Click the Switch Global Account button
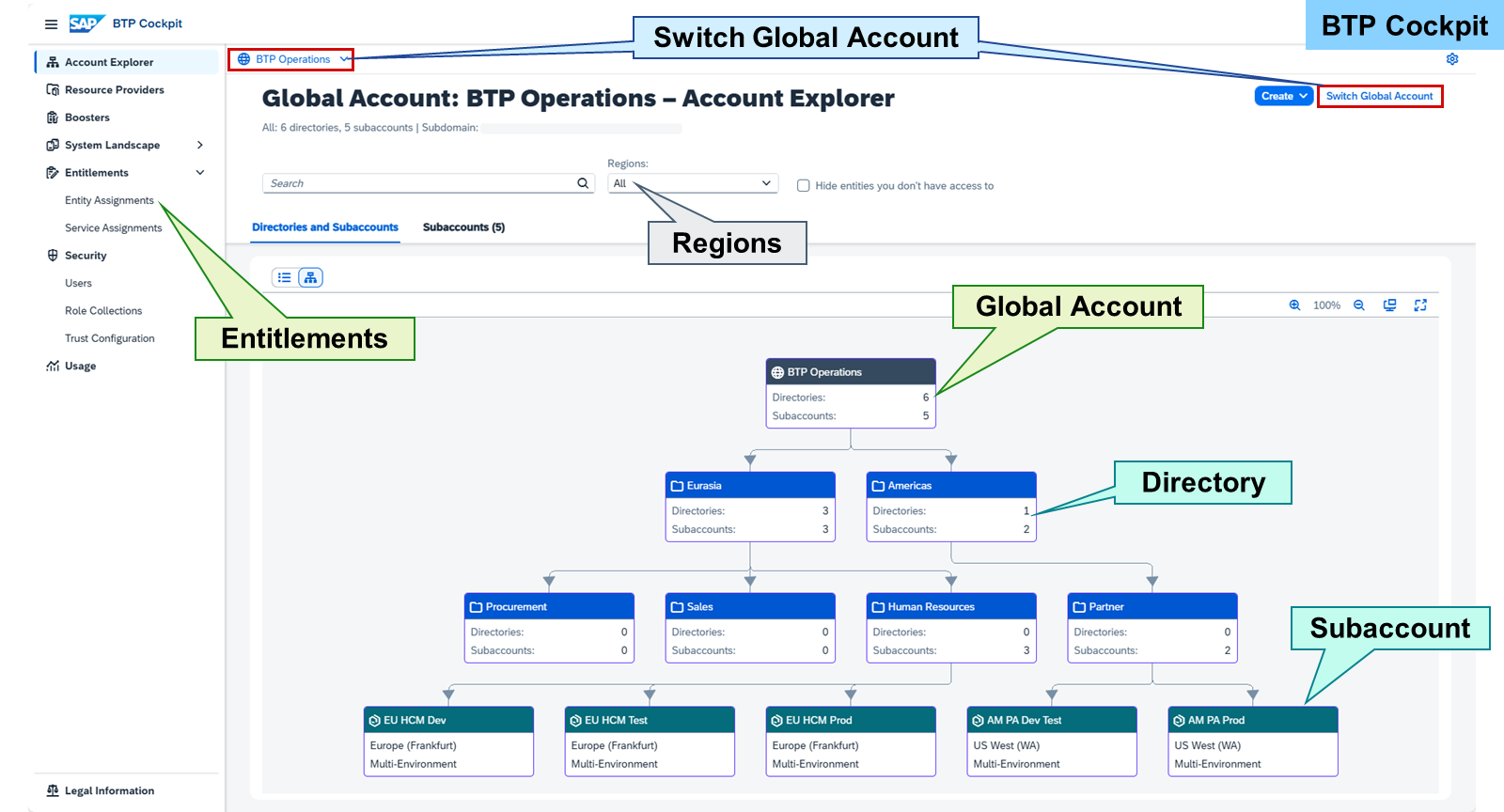 point(1379,96)
